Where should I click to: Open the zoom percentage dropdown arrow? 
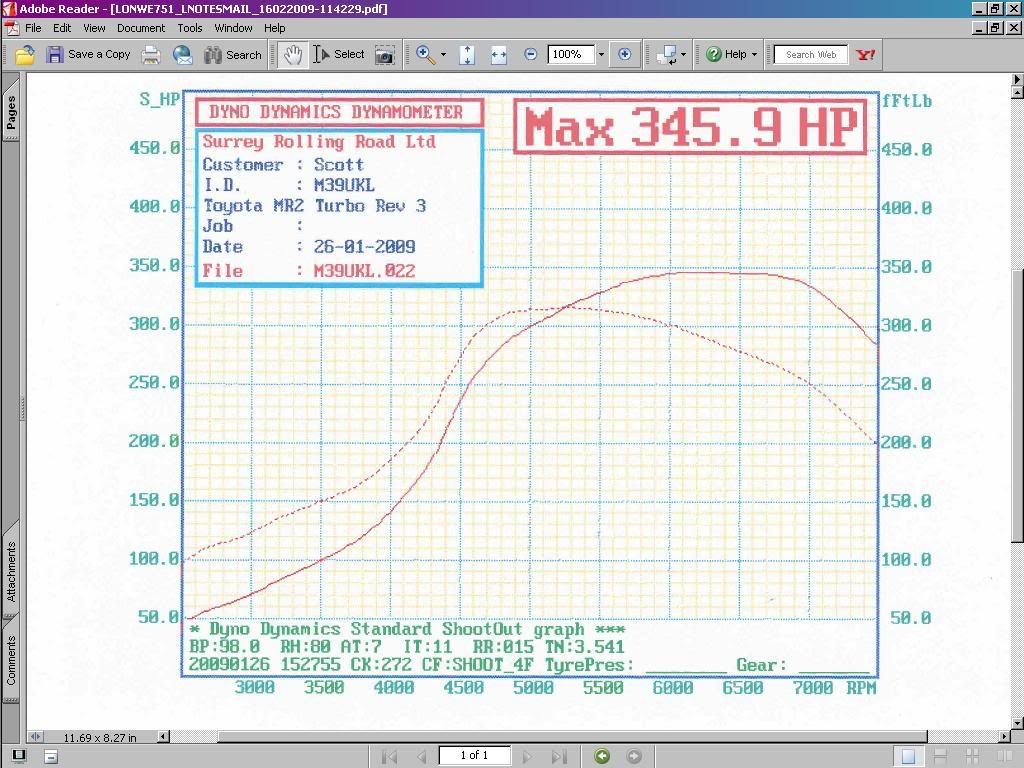click(601, 54)
